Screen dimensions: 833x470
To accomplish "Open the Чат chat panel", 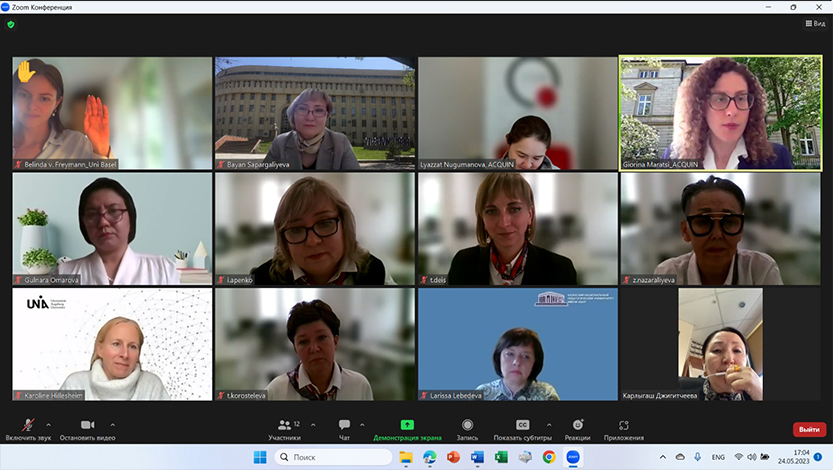I will click(344, 426).
